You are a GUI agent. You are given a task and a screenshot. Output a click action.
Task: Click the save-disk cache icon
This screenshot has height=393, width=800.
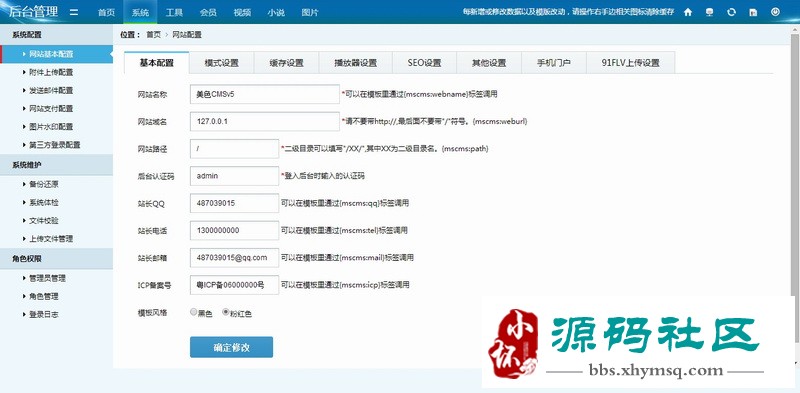click(x=753, y=12)
